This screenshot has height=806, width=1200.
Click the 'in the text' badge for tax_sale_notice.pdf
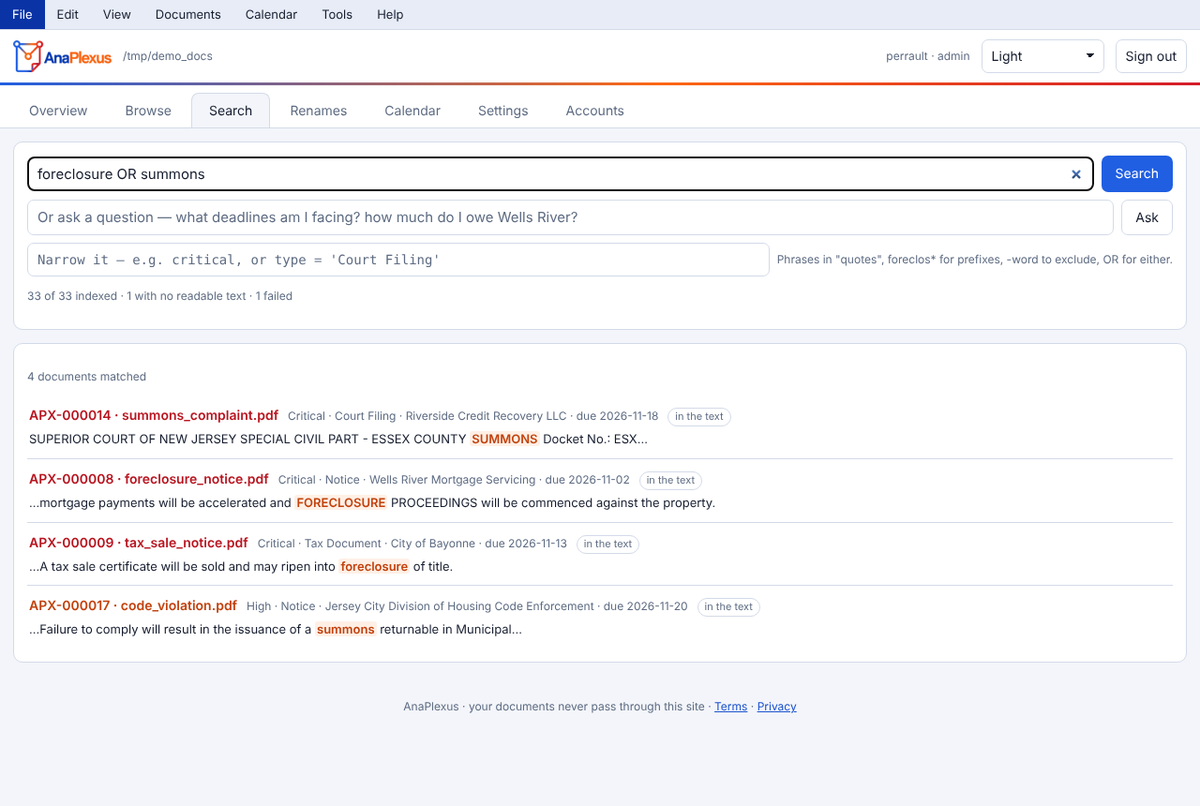[608, 544]
